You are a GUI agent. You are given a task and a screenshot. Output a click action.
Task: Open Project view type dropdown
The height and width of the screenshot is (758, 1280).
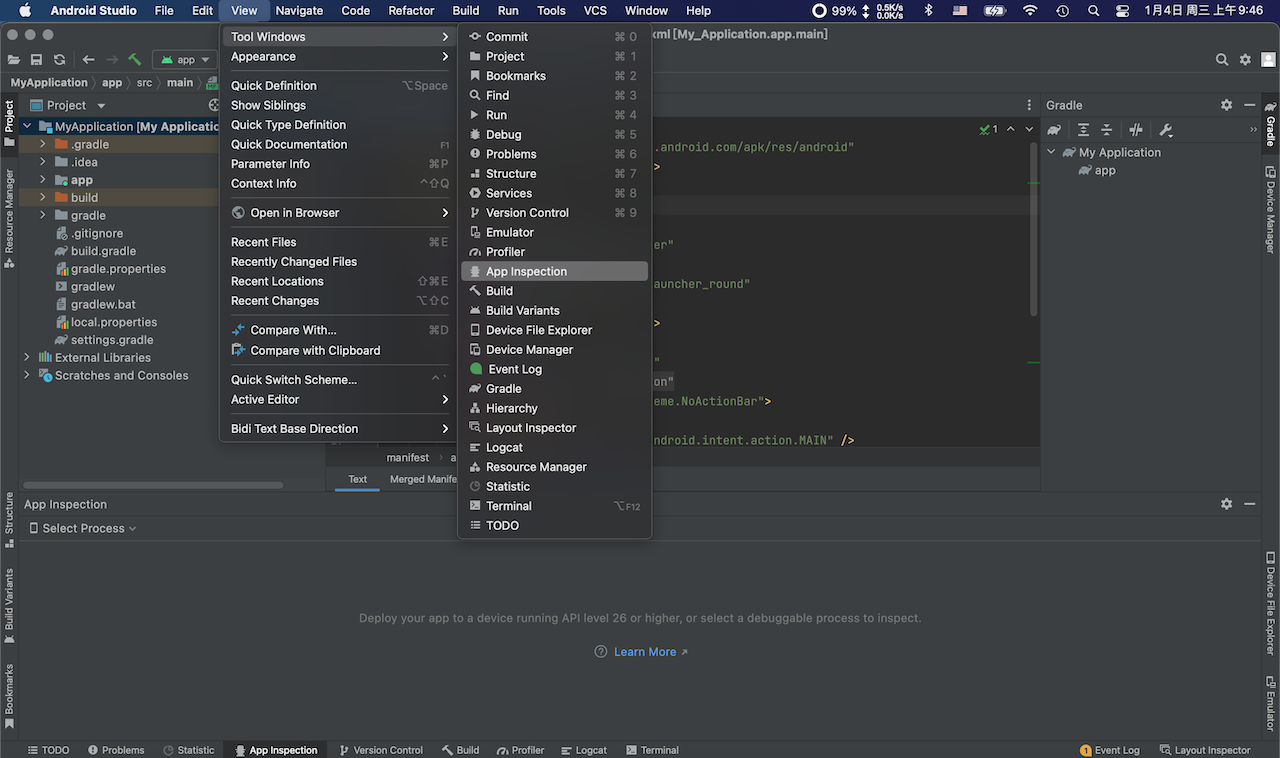click(x=68, y=105)
